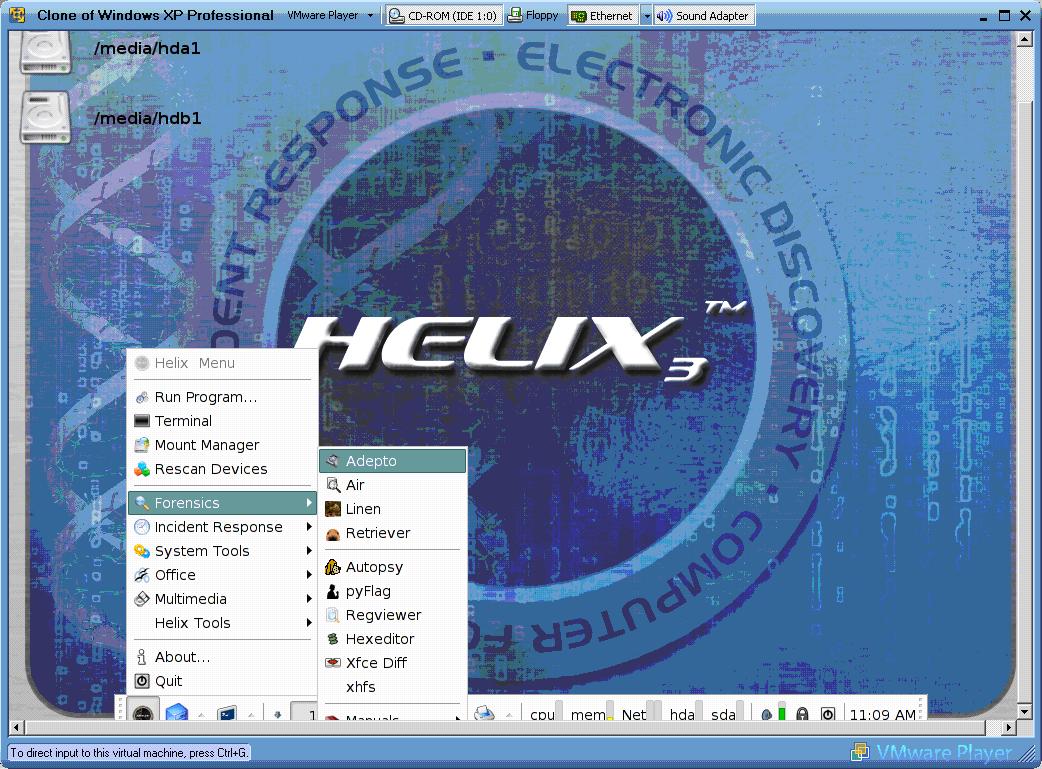Toggle the CD-ROM (IDE 1:0) device

(x=444, y=15)
